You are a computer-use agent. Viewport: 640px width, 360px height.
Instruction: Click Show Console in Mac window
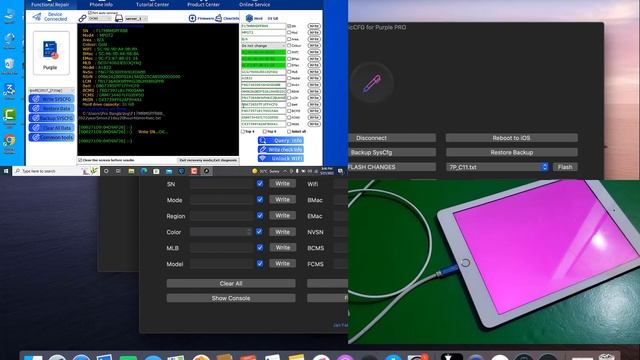click(231, 298)
